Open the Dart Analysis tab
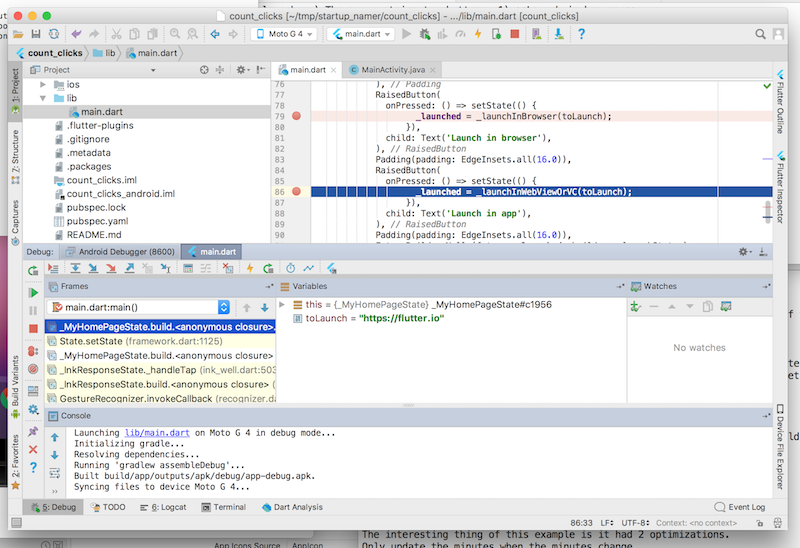This screenshot has width=800, height=548. pos(292,507)
